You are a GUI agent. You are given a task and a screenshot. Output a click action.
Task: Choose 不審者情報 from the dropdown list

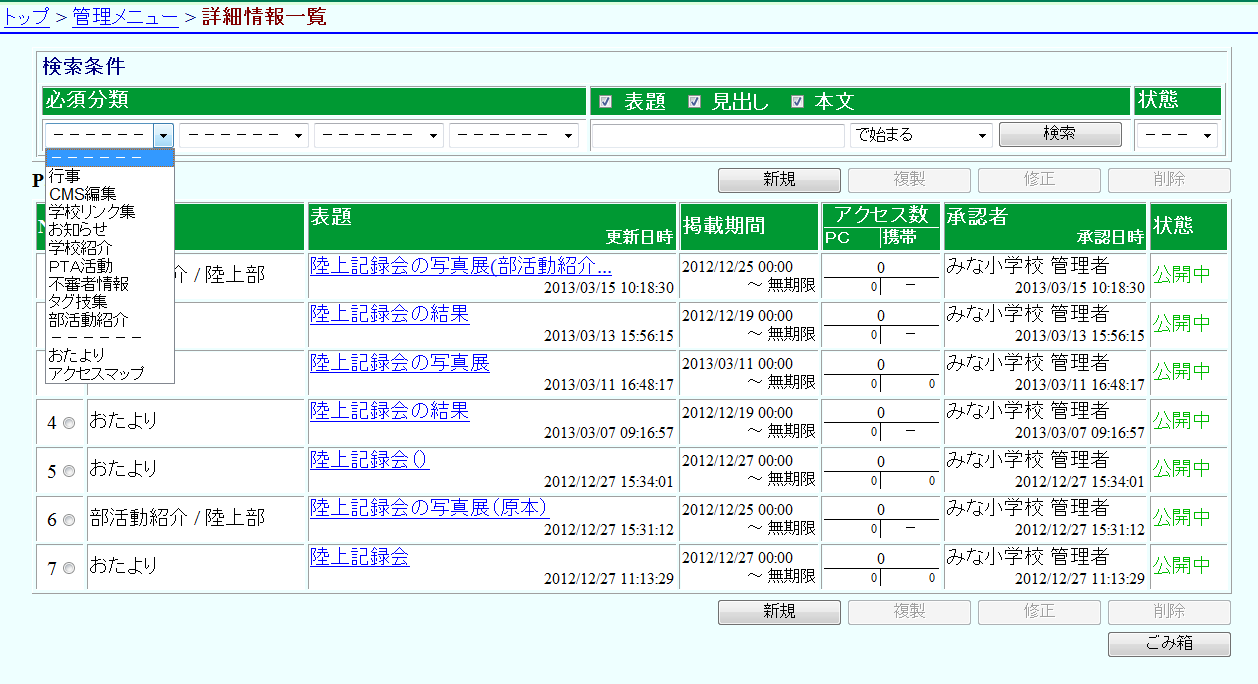(x=110, y=284)
